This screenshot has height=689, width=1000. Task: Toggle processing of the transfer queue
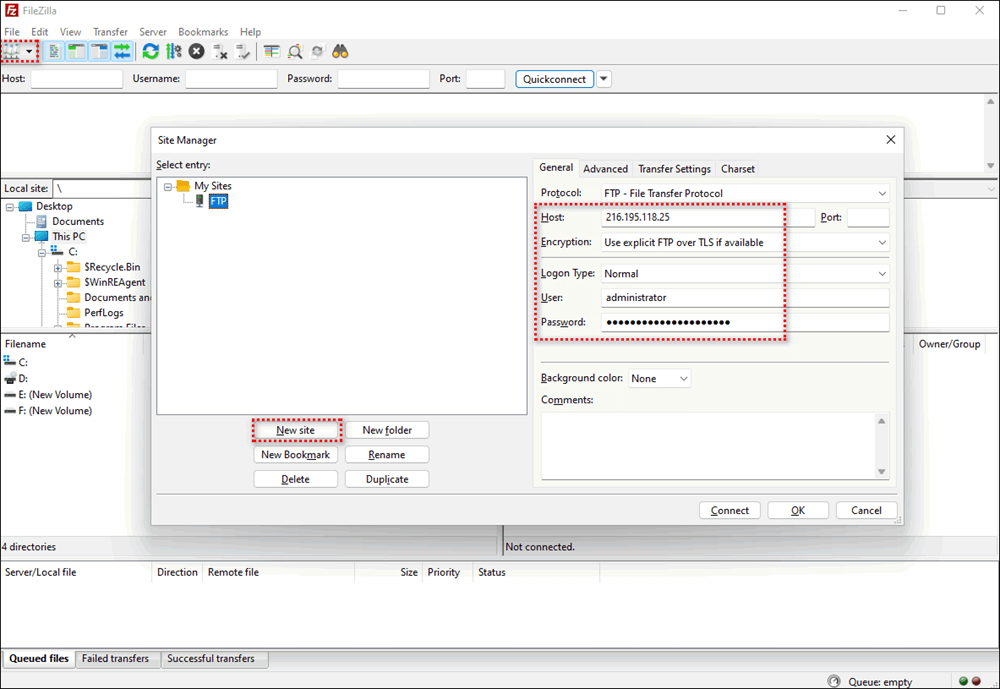[173, 51]
